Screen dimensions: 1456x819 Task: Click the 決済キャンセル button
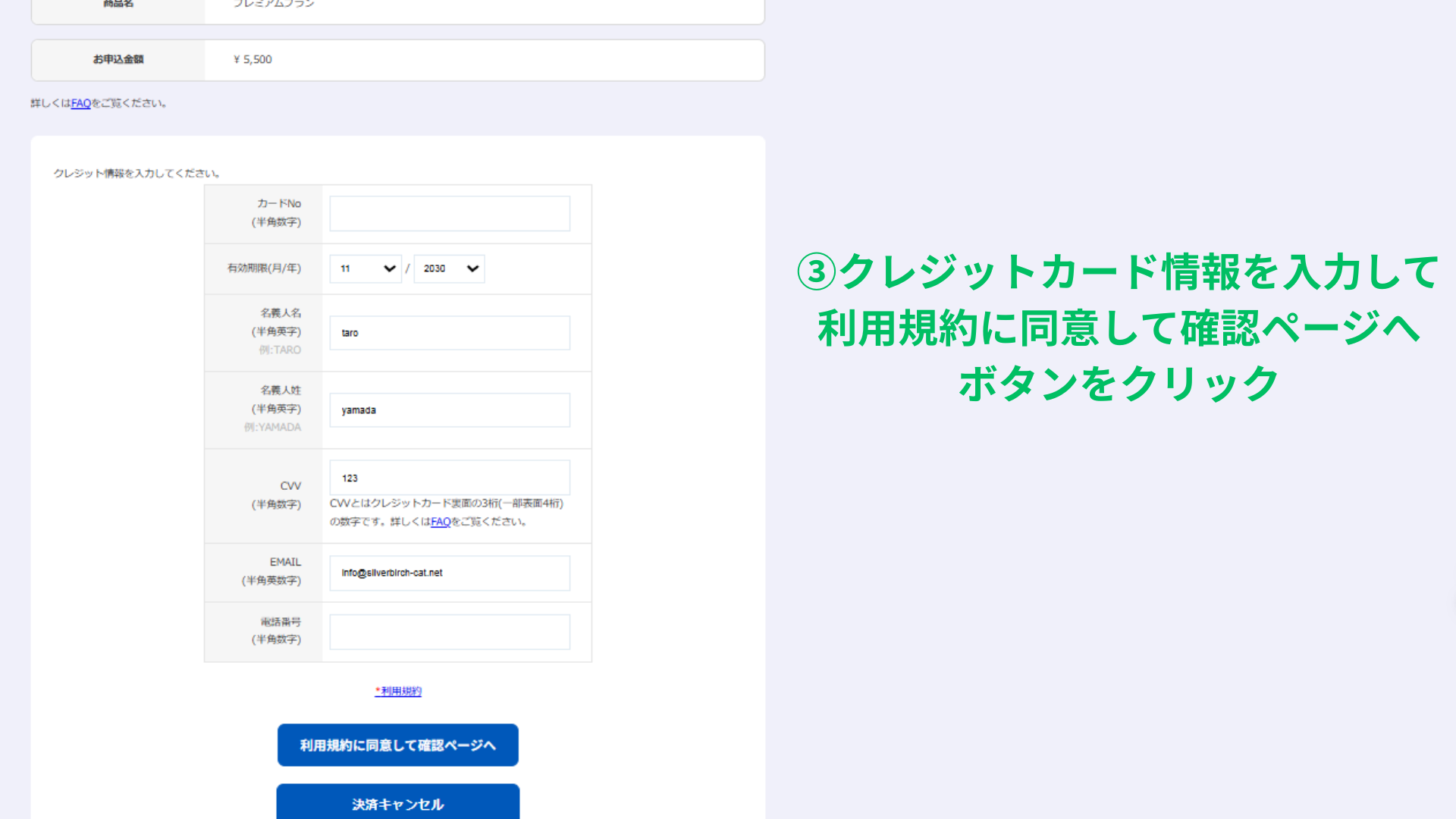click(397, 803)
